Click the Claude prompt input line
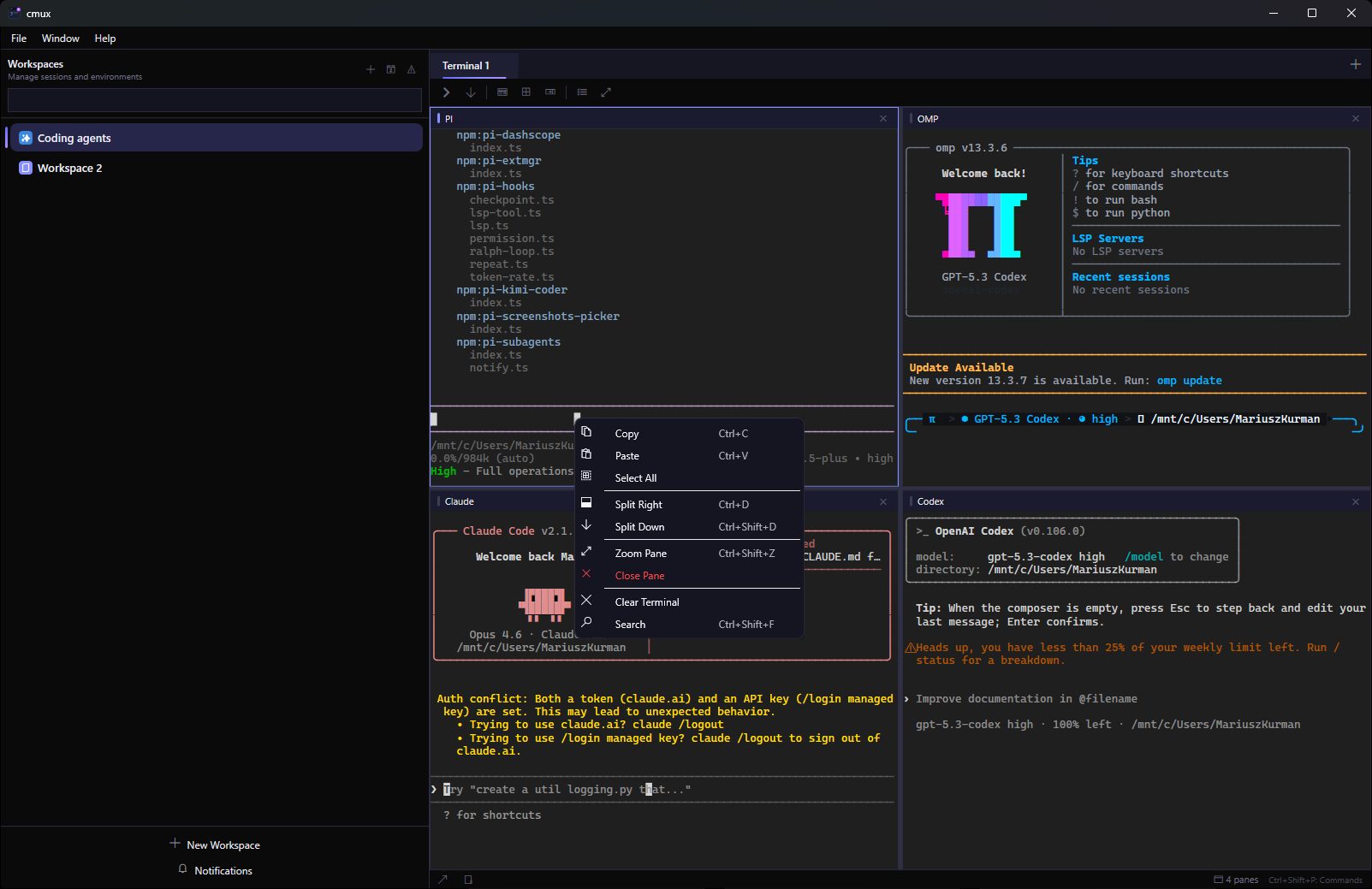The image size is (1372, 889). [663, 790]
